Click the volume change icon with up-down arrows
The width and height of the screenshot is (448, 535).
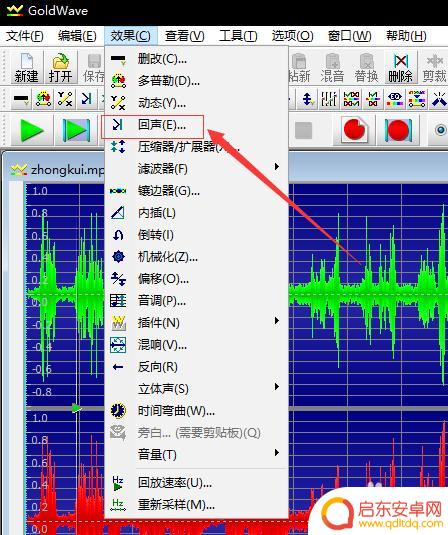click(307, 99)
